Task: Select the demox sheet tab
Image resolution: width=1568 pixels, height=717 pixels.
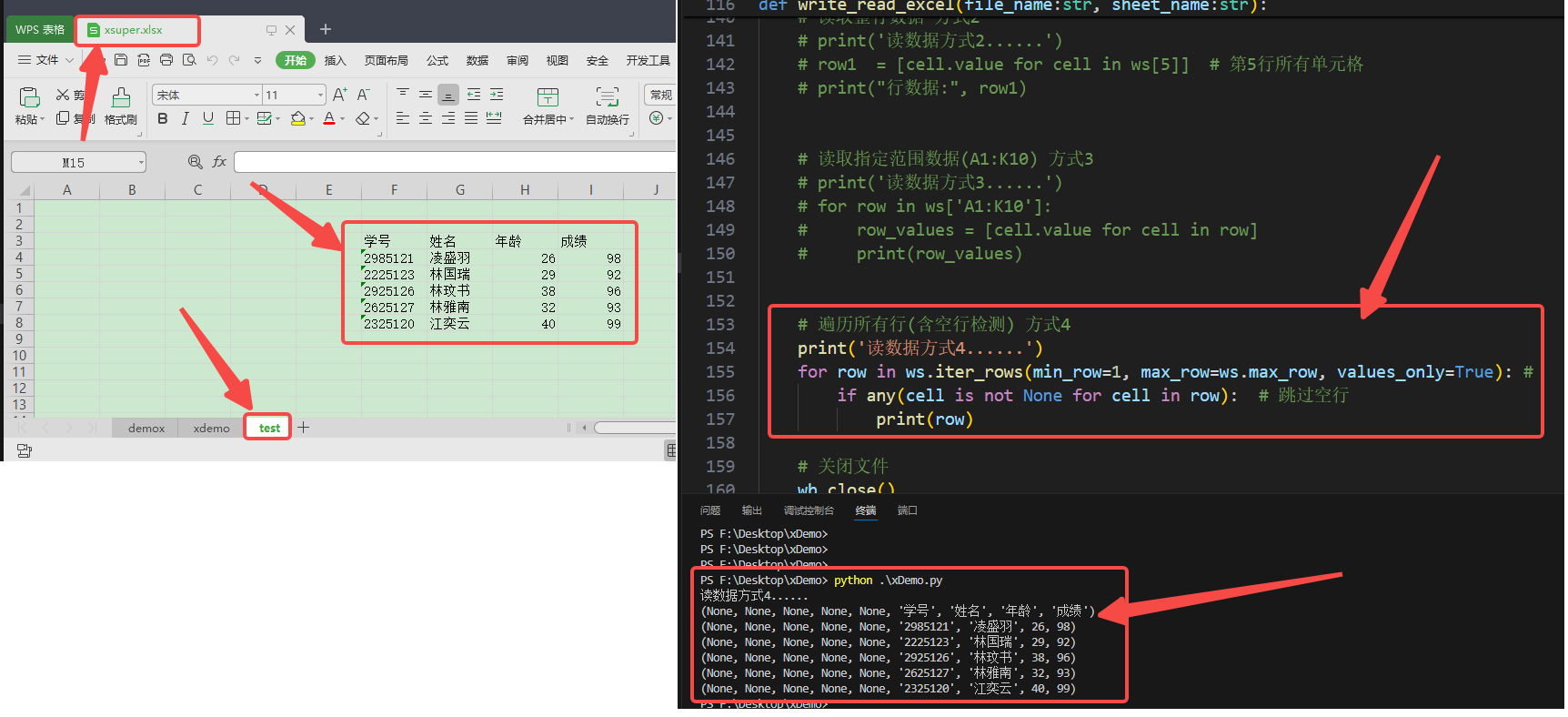Action: click(146, 428)
